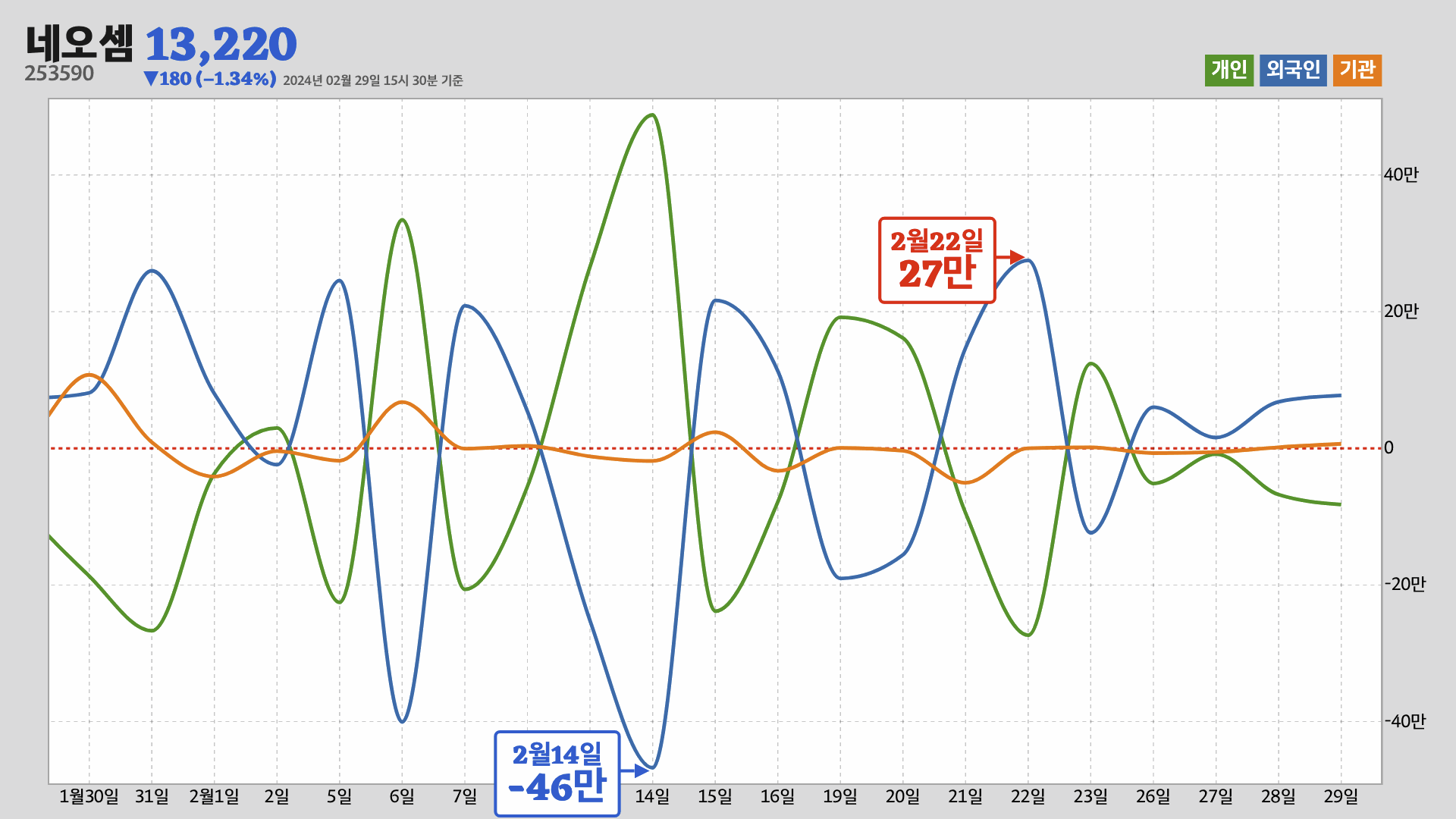Click the -40만 y-axis label
This screenshot has height=819, width=1456.
1404,721
